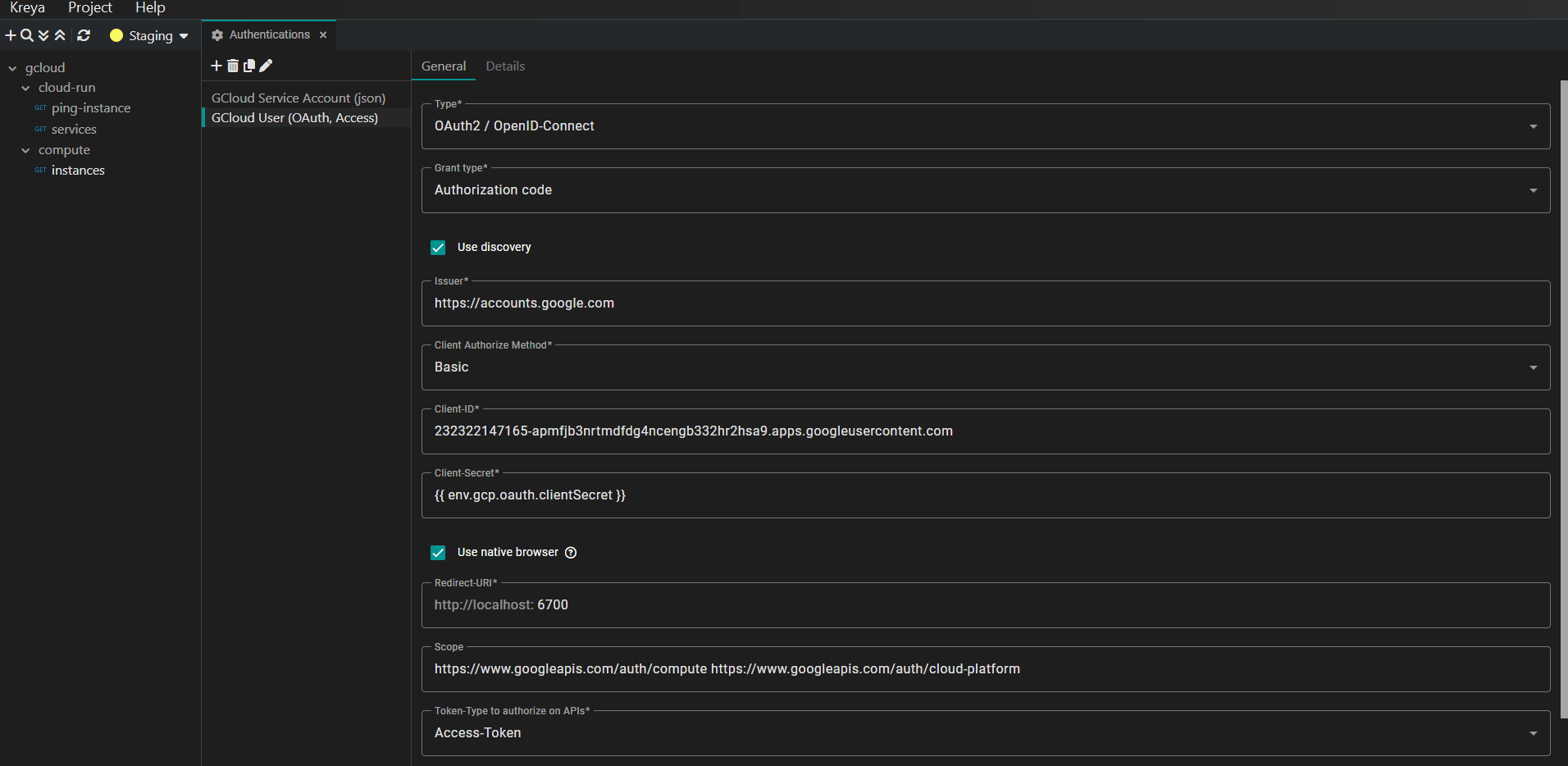Duplicate the selected authentication config
This screenshot has height=766, width=1568.
(x=249, y=66)
